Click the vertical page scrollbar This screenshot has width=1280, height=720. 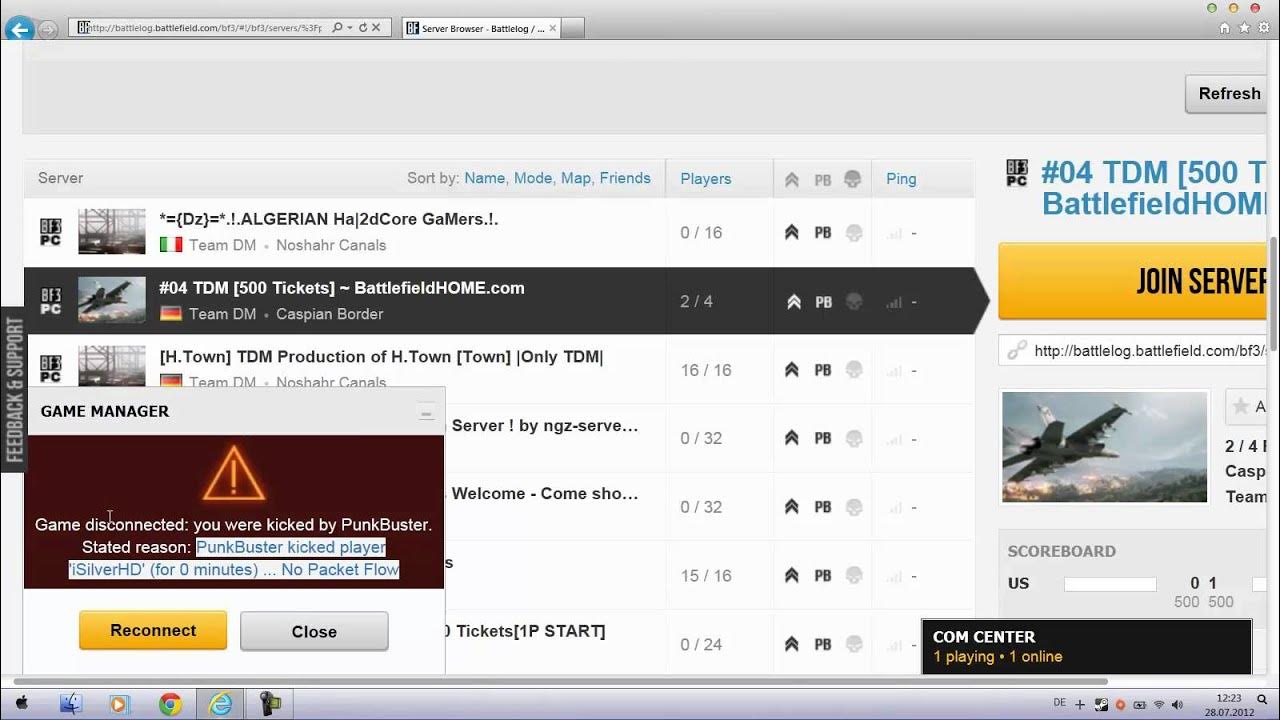(1273, 295)
